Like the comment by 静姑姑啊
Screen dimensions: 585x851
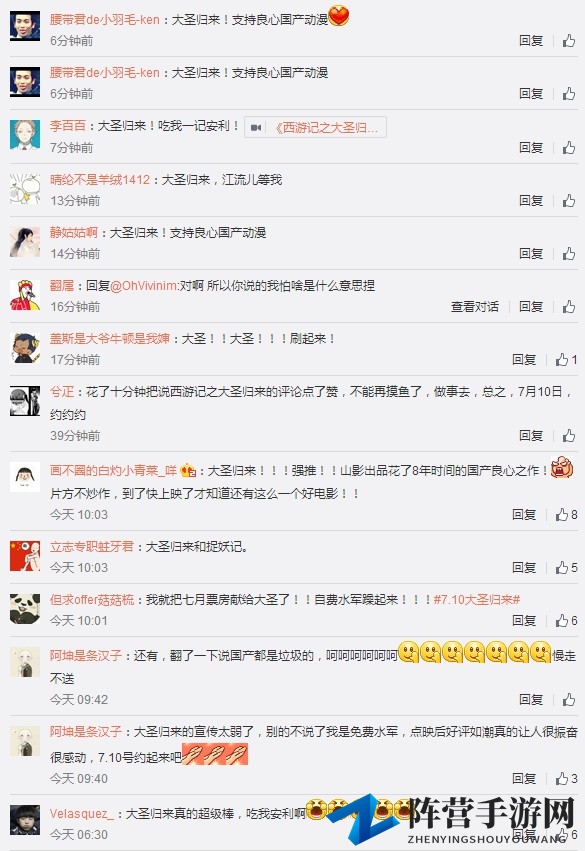[x=569, y=253]
